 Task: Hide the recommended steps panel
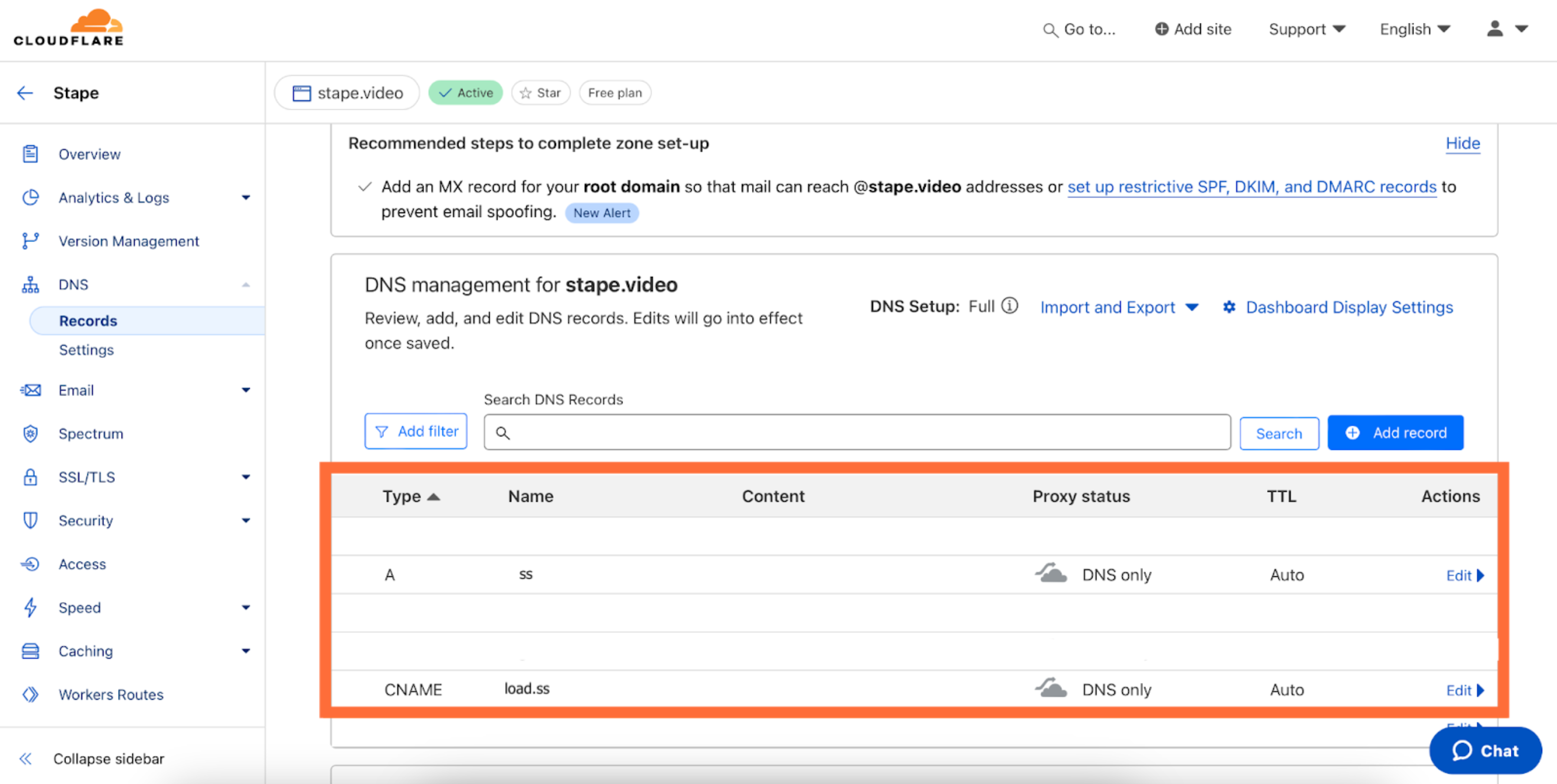(1462, 143)
